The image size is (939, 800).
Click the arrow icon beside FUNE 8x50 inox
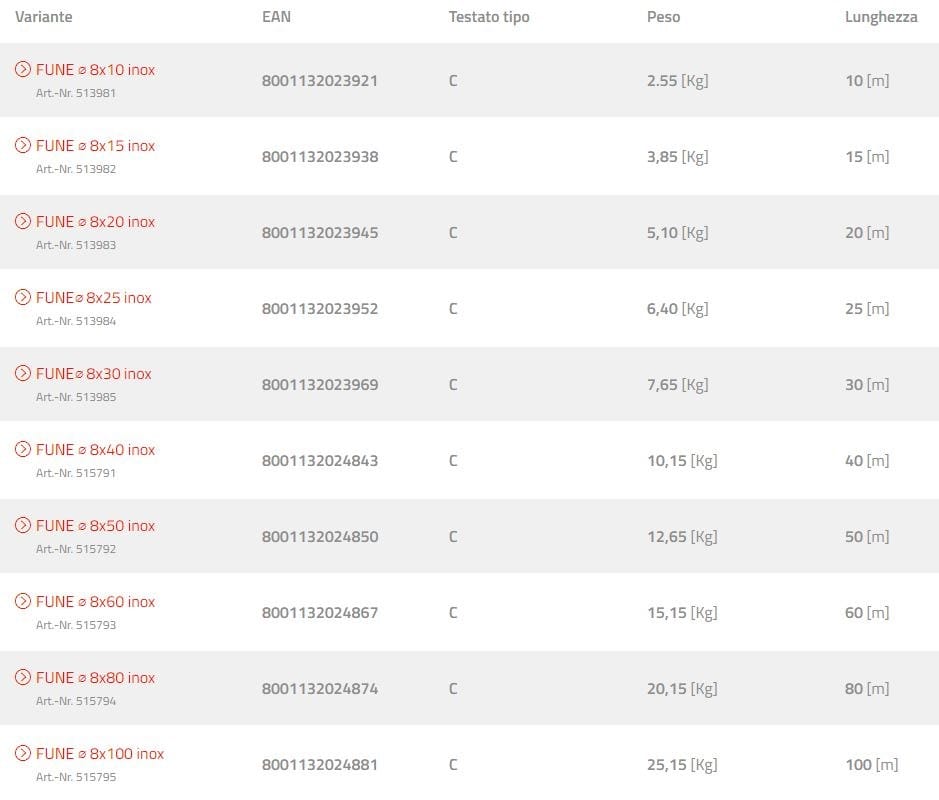click(23, 525)
